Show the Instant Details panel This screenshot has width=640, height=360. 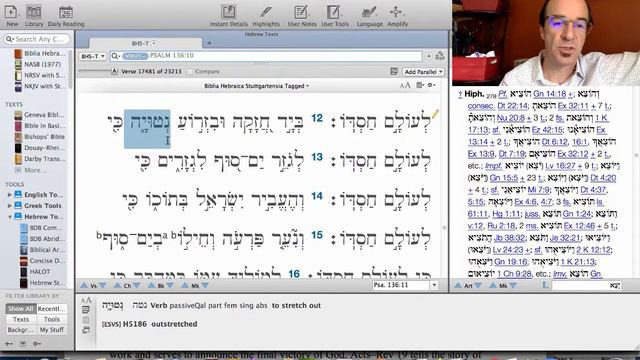pyautogui.click(x=229, y=16)
